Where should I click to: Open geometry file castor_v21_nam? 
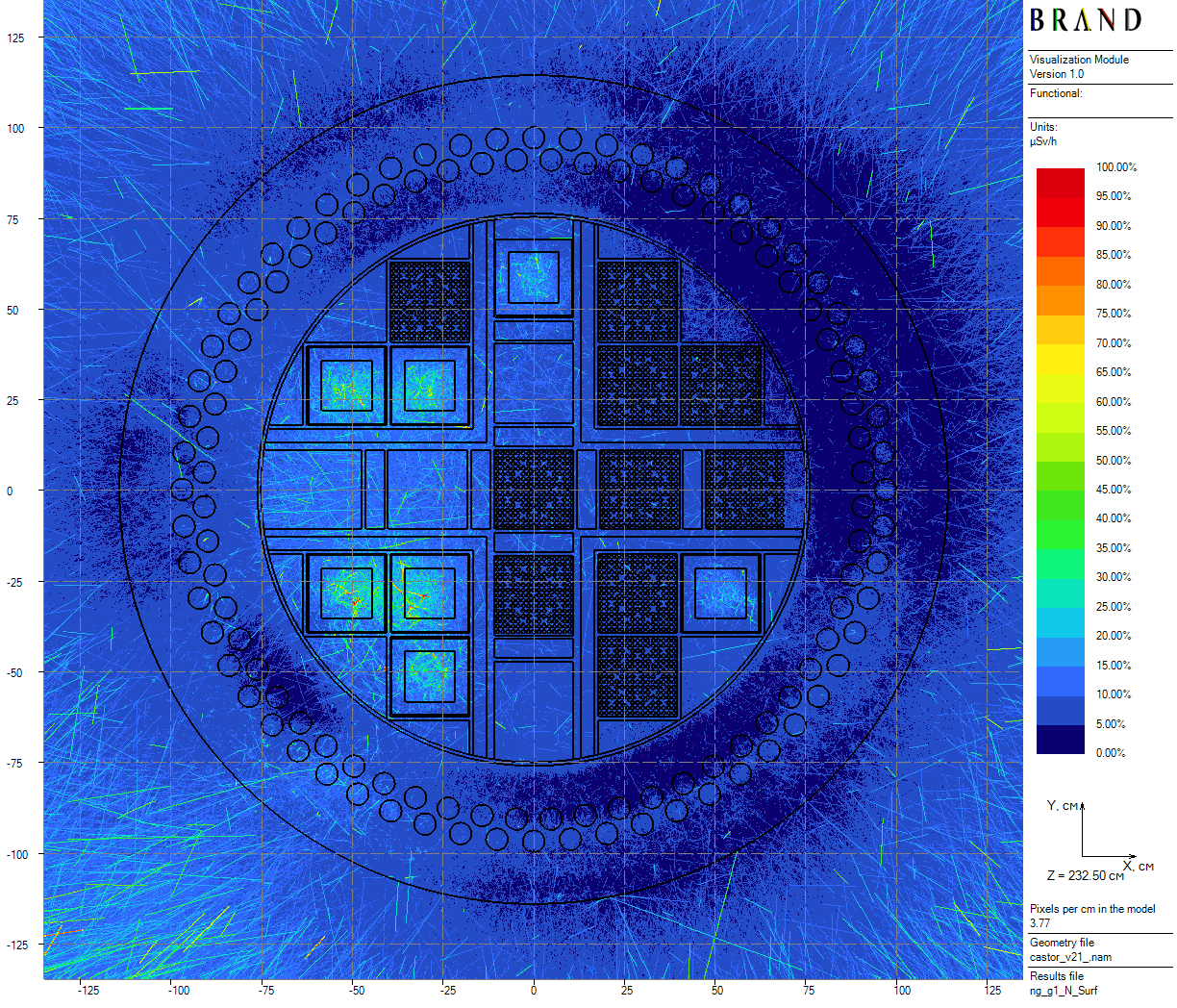pos(1070,957)
